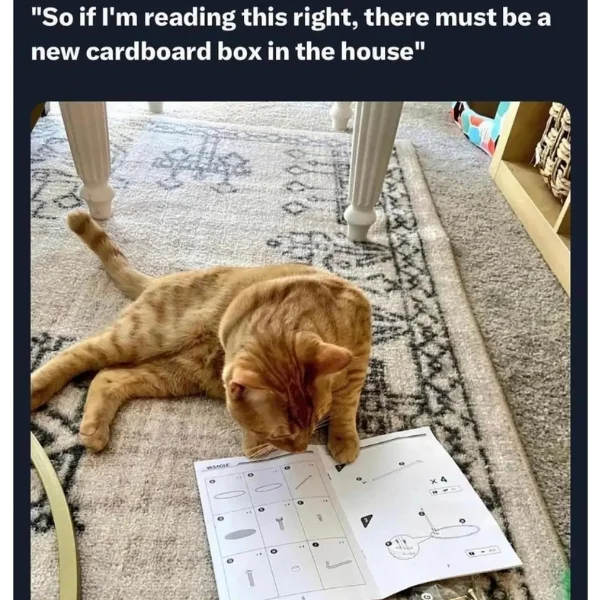Click the caption text about cardboard box
Image resolution: width=600 pixels, height=600 pixels.
coord(291,34)
